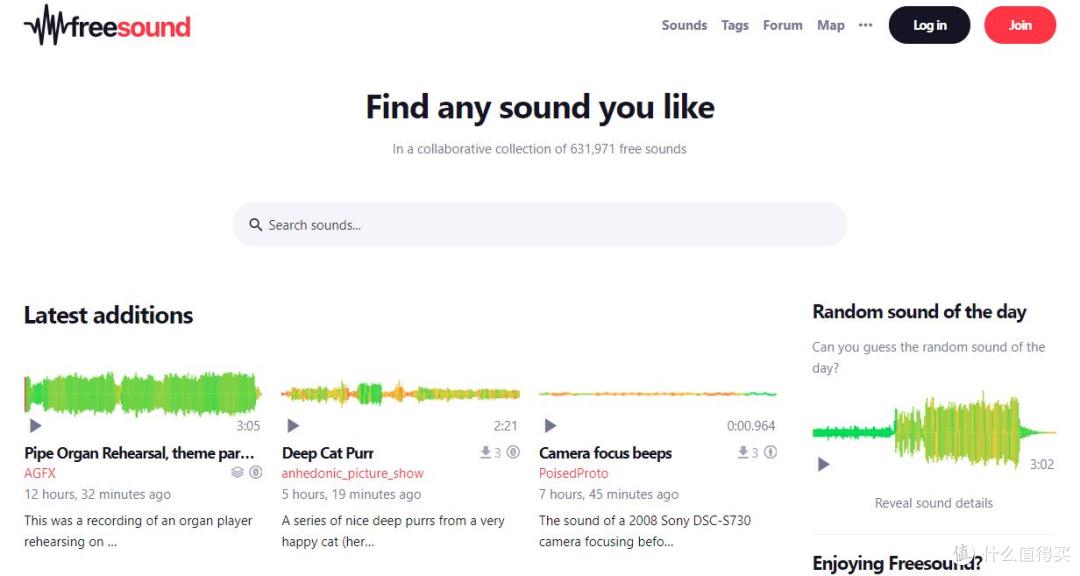Open the three-dot more menu in navigation
Viewport: 1080px width, 576px height.
click(x=866, y=25)
